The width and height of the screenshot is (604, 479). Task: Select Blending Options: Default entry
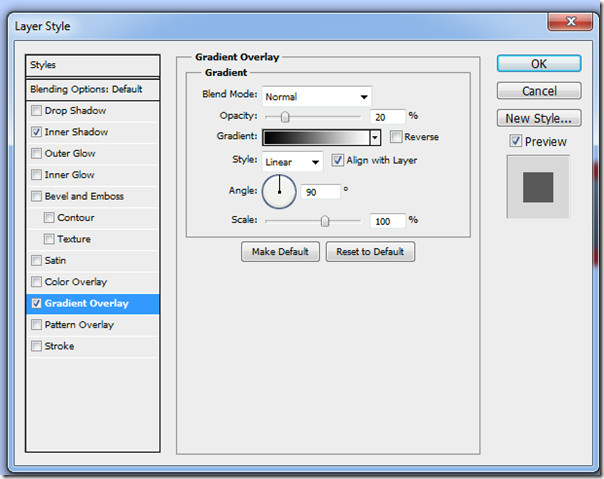(93, 89)
